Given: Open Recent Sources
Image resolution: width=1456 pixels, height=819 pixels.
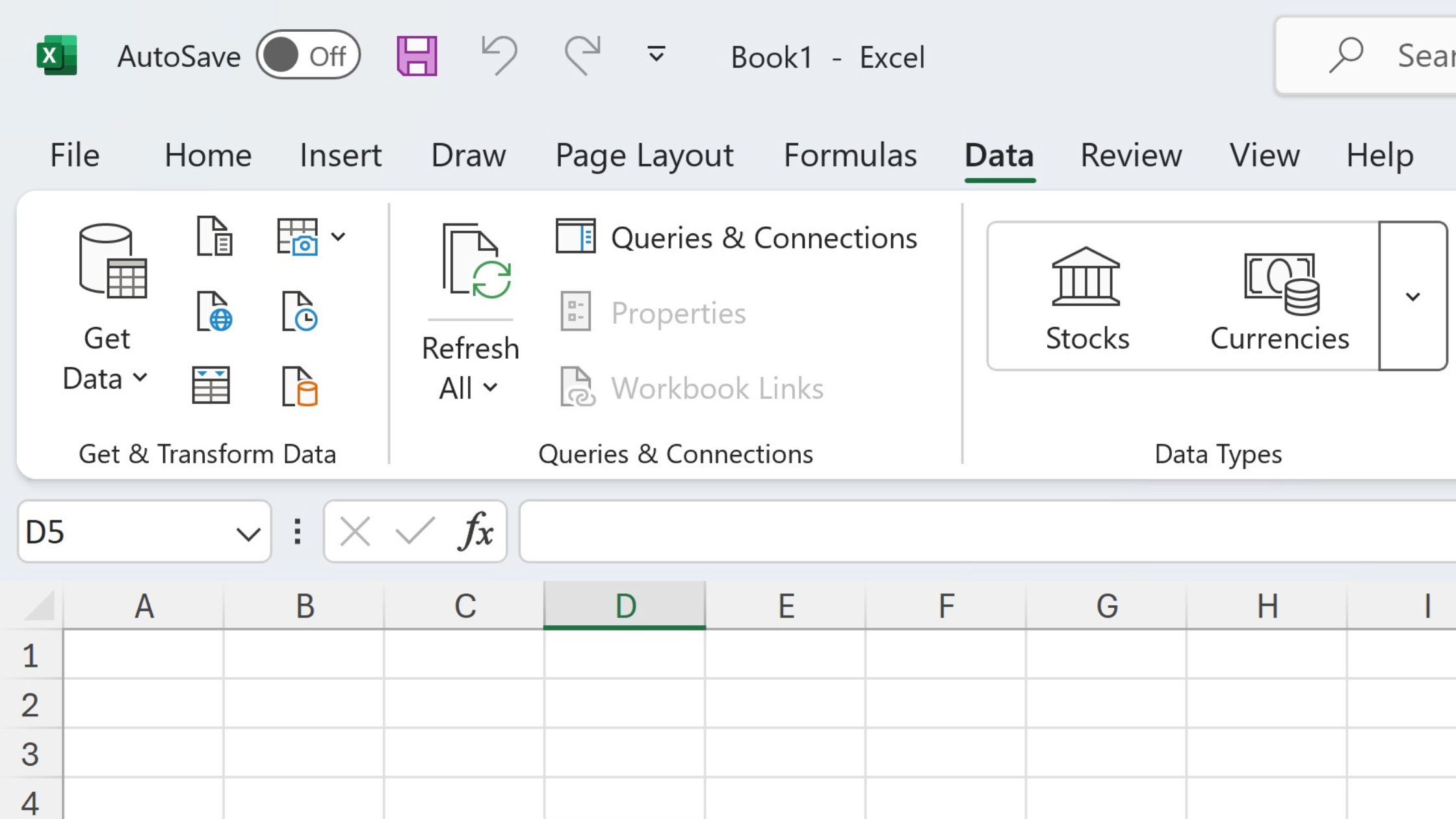Looking at the screenshot, I should (x=300, y=311).
